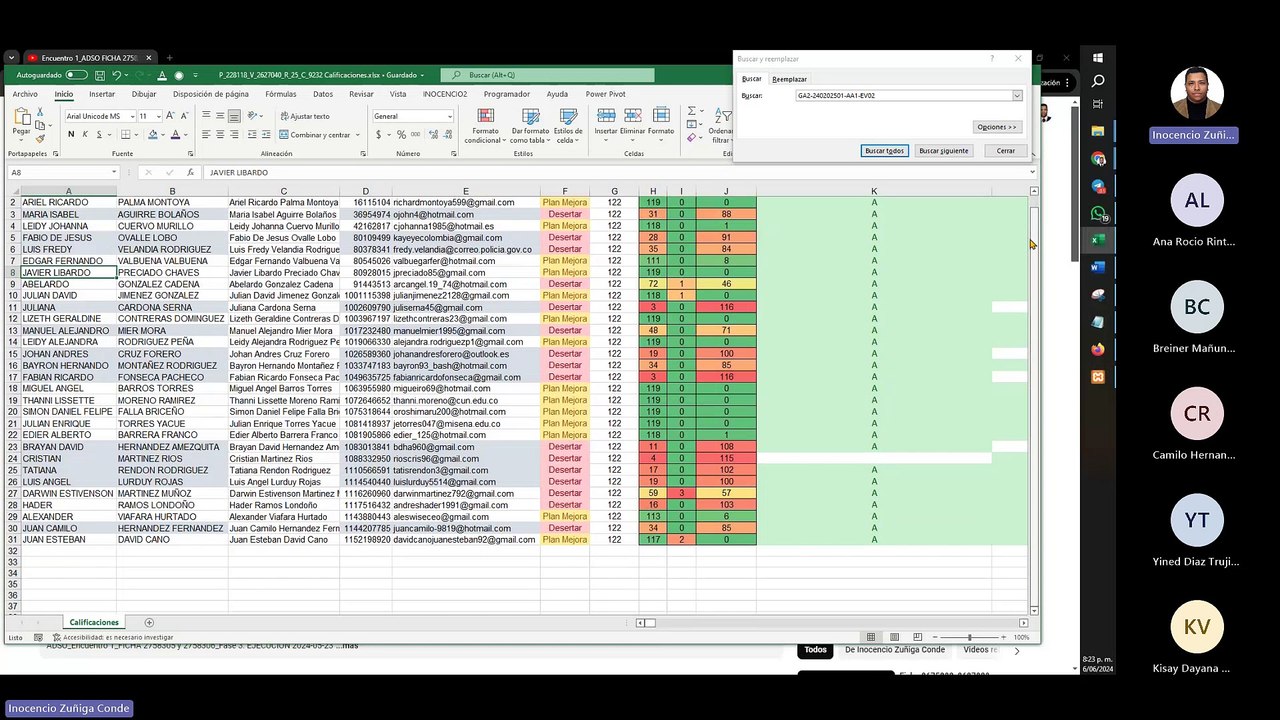
Task: Open the Datos ribbon tab
Action: pos(323,94)
